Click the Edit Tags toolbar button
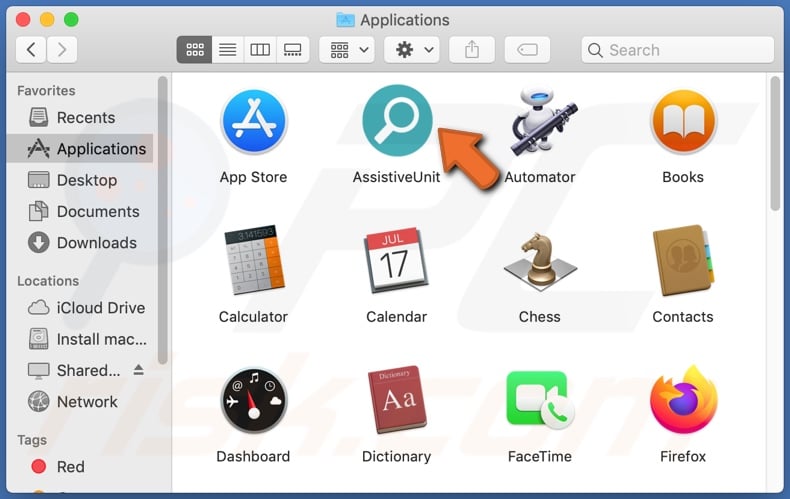Screen dimensions: 790x499 coord(527,50)
